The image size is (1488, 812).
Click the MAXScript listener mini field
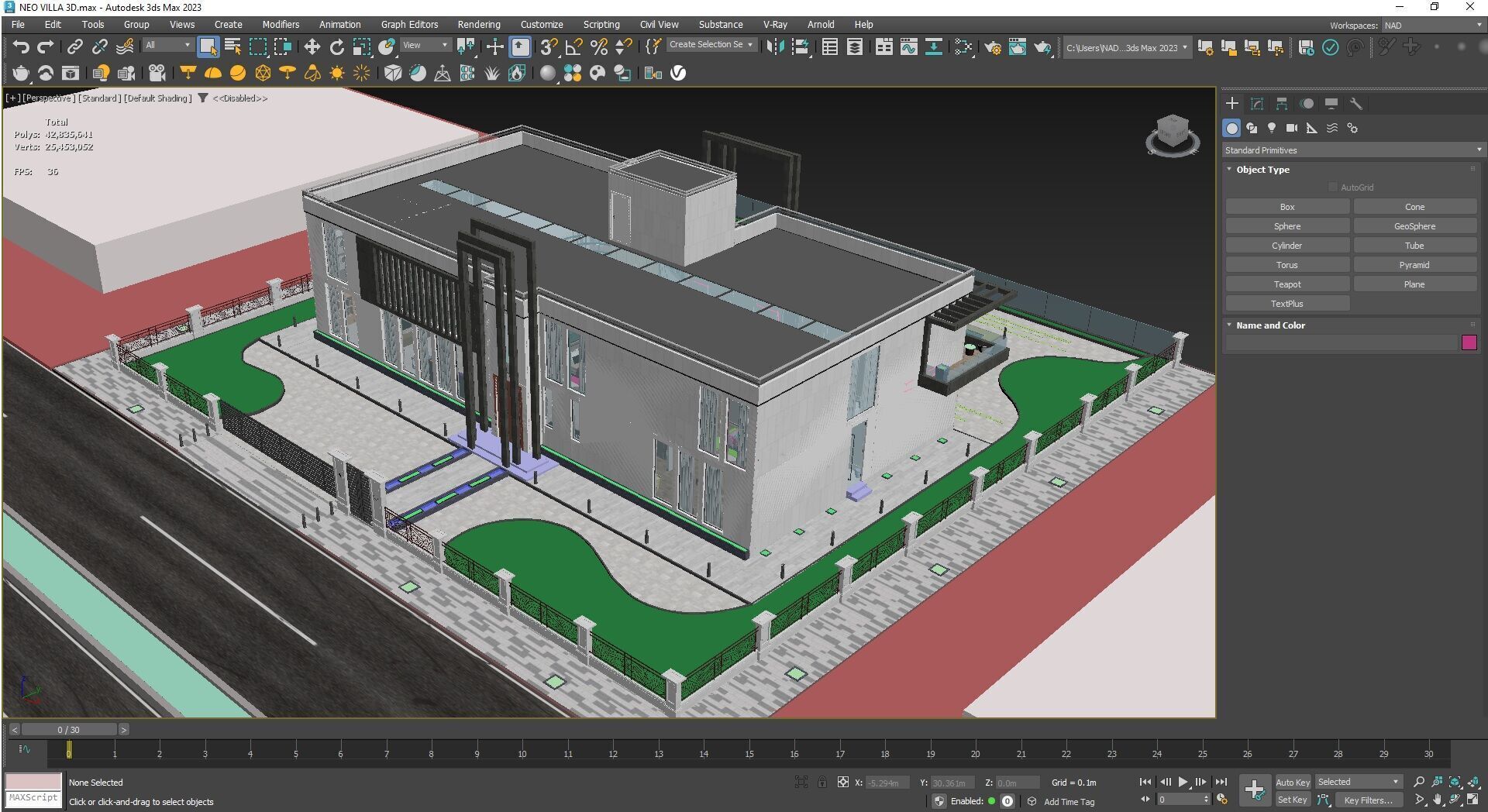[x=33, y=797]
